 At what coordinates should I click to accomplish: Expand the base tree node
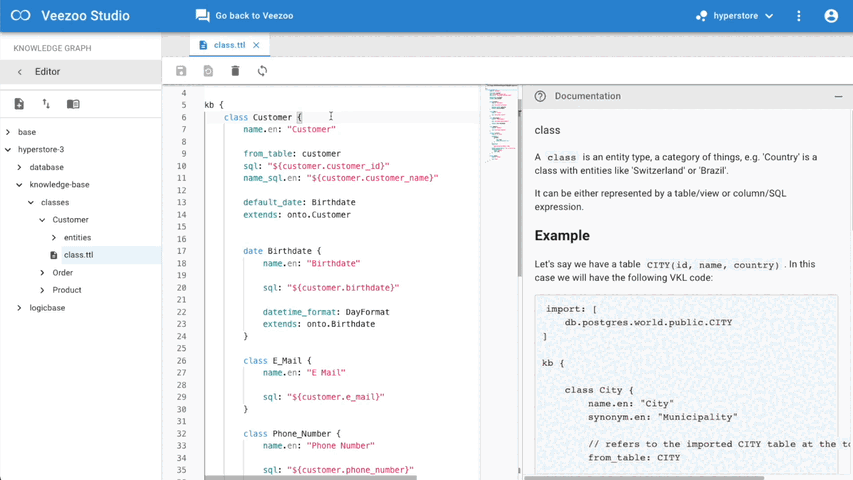click(8, 132)
